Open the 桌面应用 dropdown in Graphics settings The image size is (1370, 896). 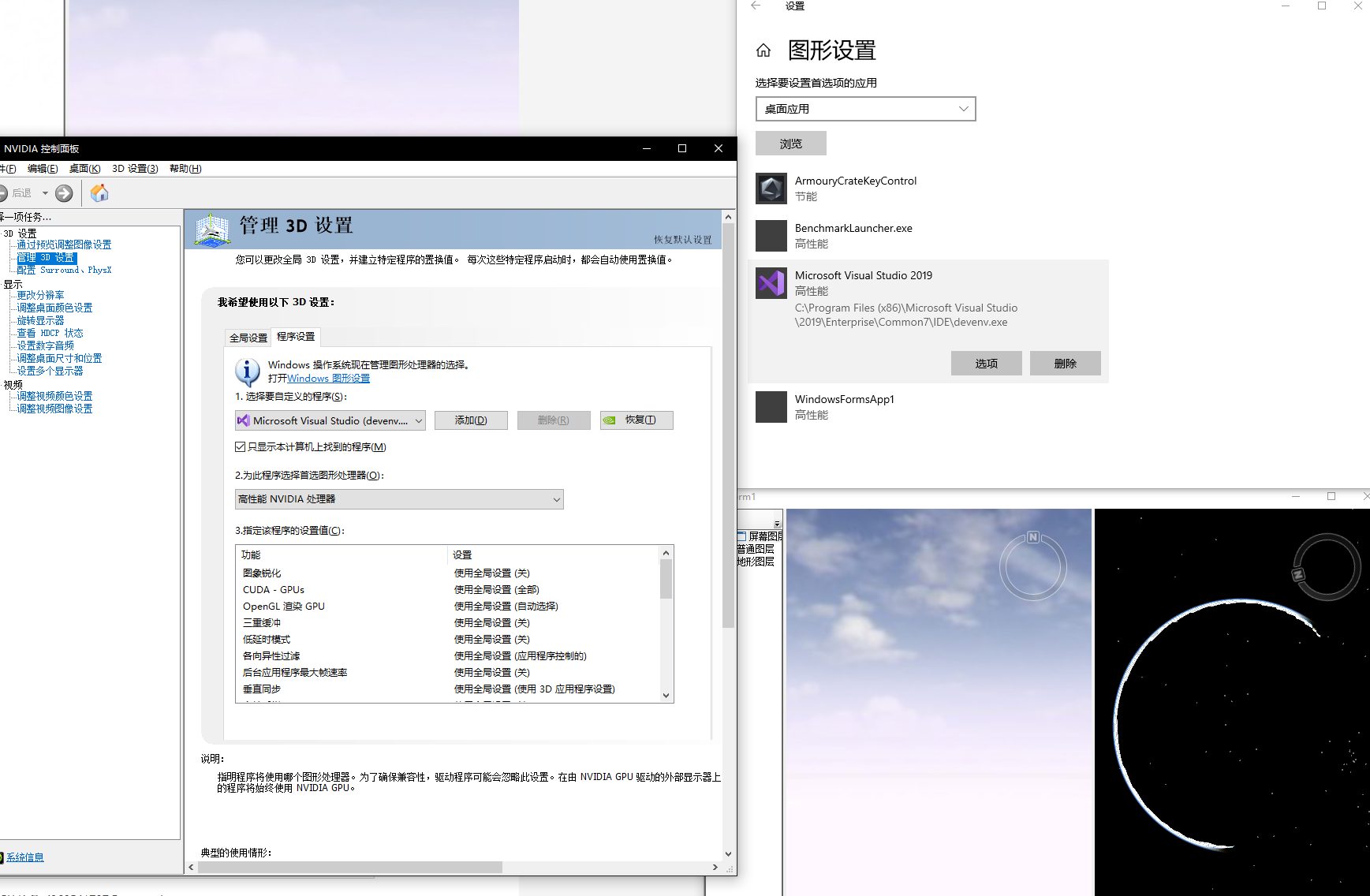coord(865,109)
